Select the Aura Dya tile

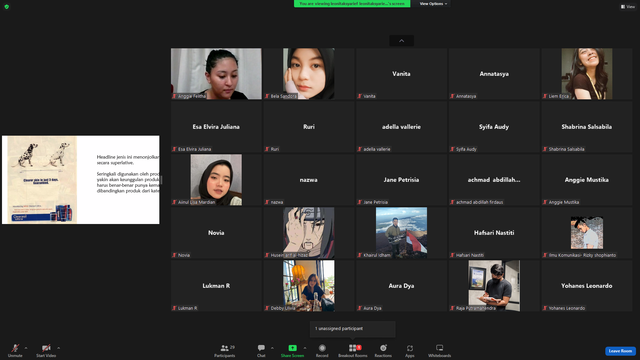[x=402, y=286]
